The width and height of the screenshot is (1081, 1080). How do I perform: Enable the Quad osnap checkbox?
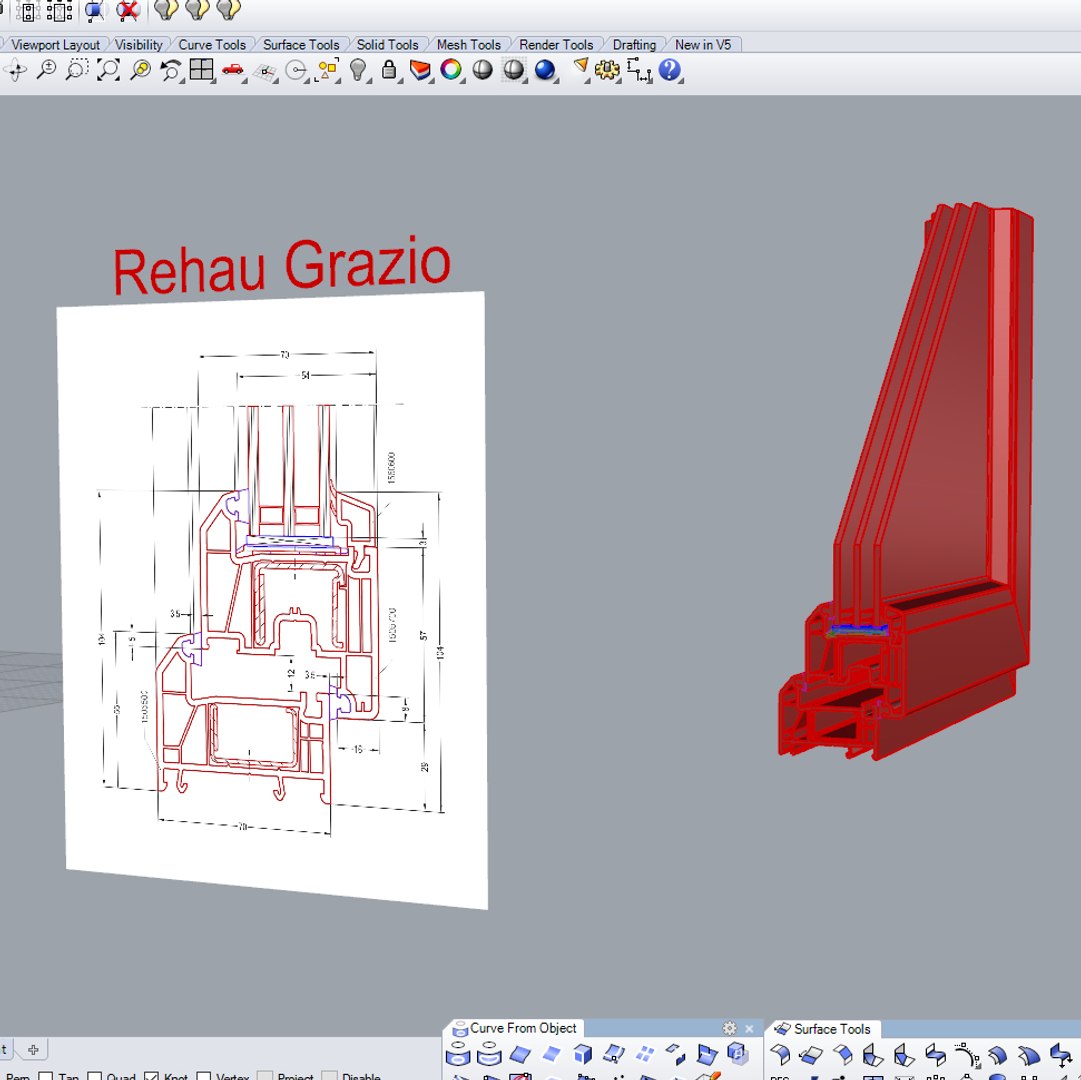tap(94, 1075)
